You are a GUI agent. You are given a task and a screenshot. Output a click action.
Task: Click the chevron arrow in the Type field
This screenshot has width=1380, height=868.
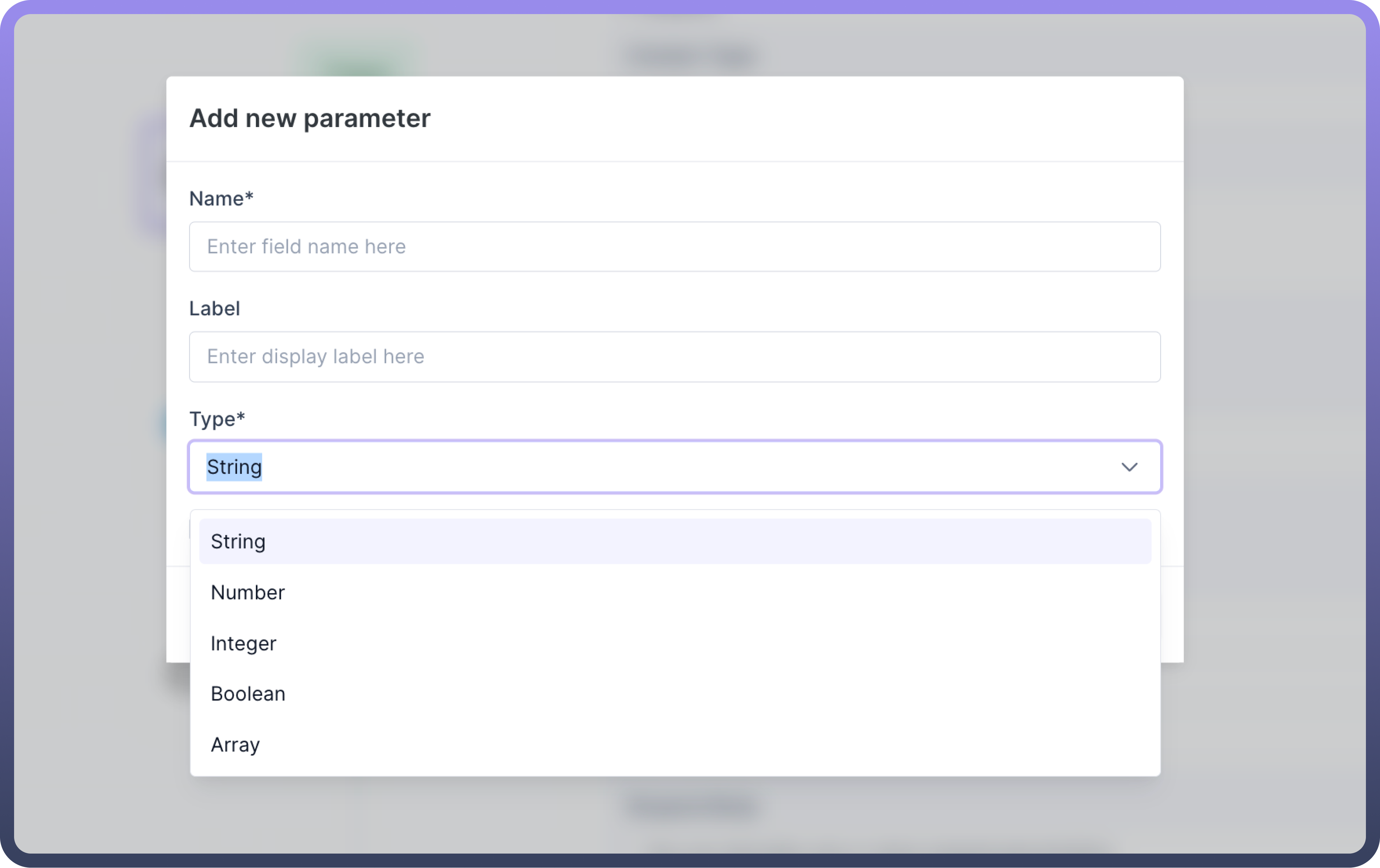(x=1129, y=467)
